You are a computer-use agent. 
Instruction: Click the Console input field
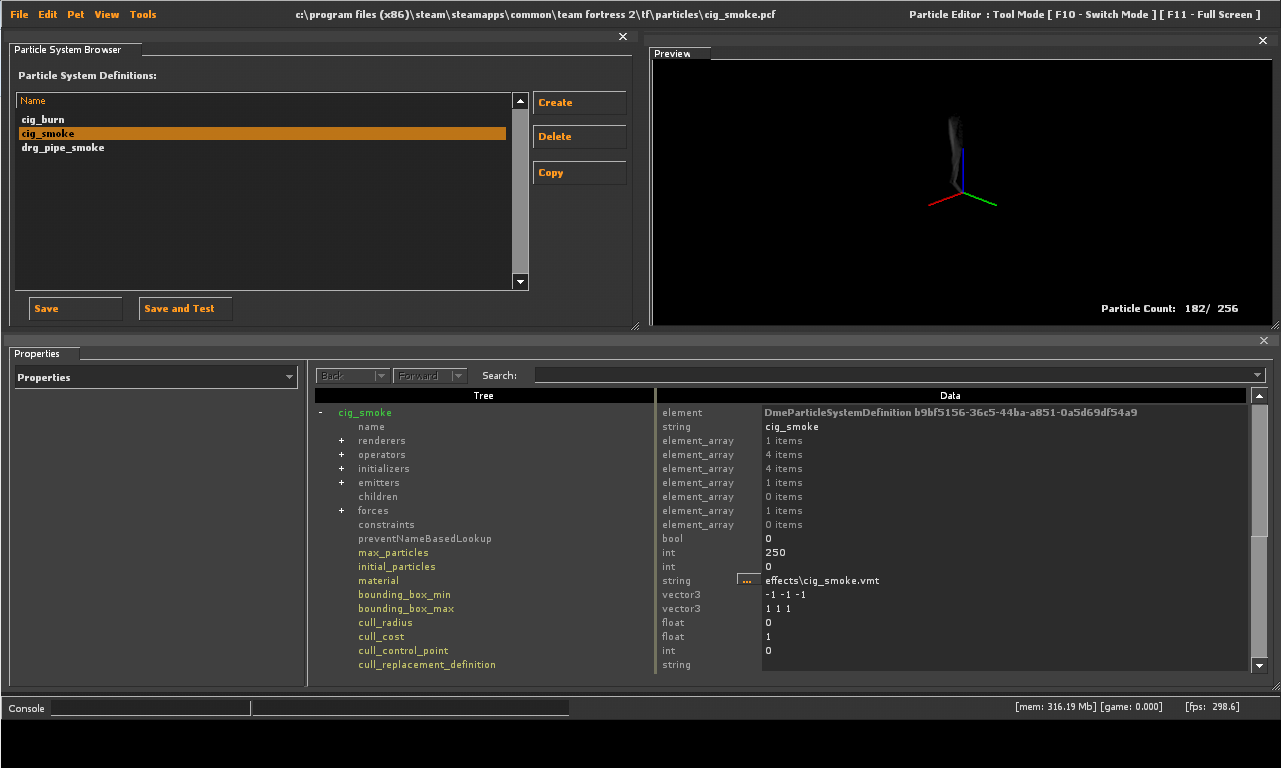(x=150, y=708)
